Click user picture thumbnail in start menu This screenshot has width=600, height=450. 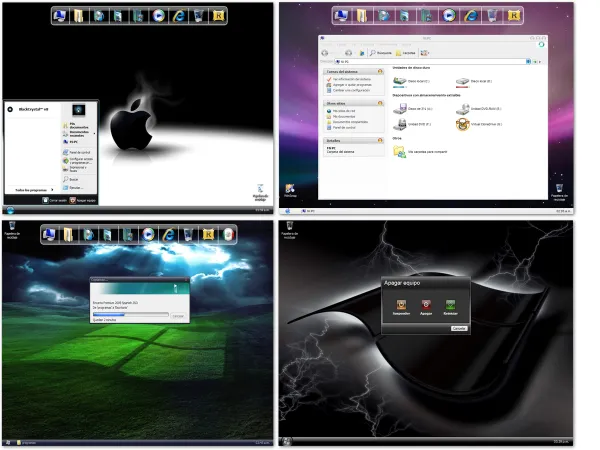[x=78, y=110]
